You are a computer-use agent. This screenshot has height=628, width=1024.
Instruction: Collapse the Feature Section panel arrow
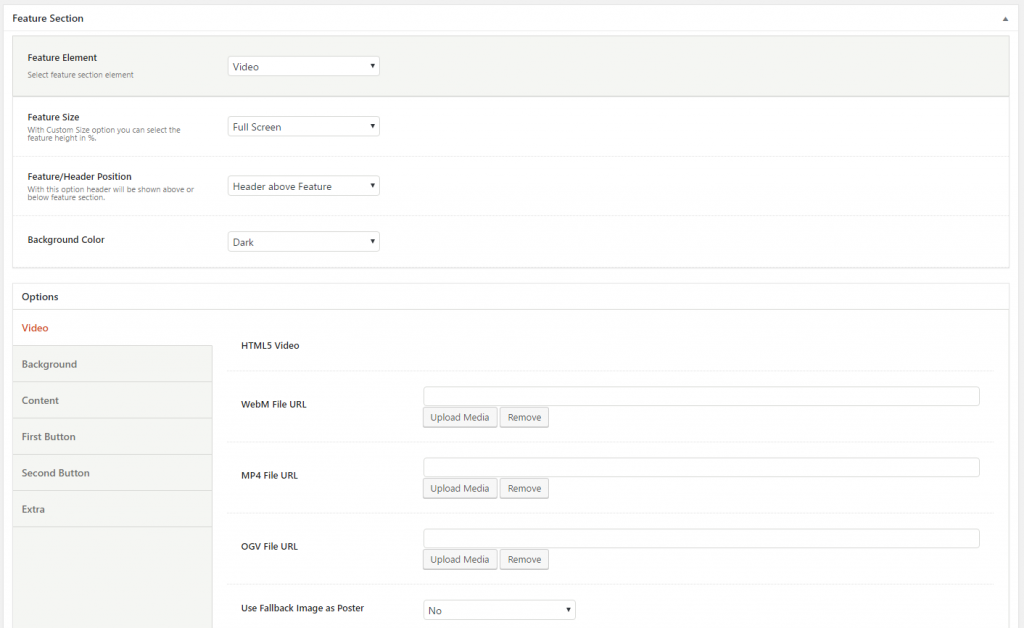[1004, 19]
